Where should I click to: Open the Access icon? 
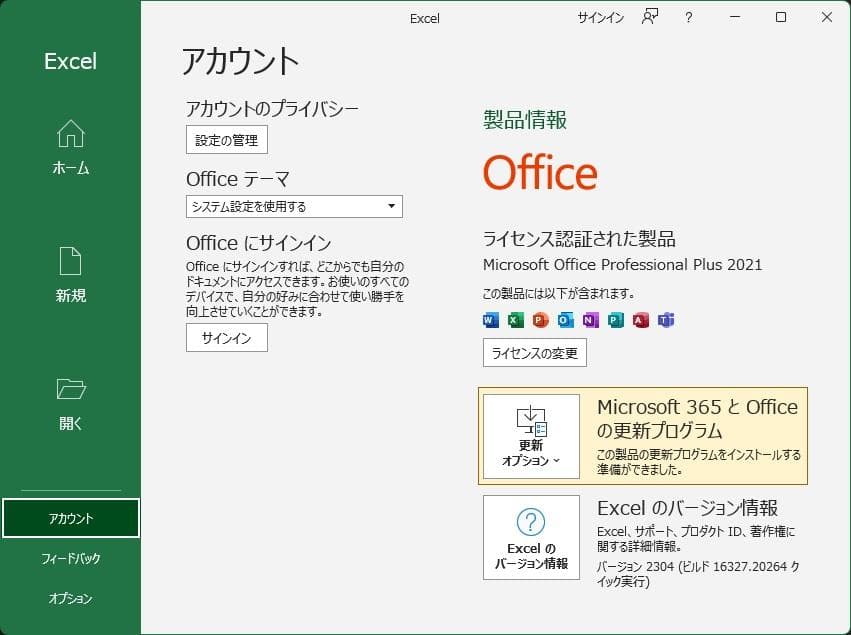642,320
